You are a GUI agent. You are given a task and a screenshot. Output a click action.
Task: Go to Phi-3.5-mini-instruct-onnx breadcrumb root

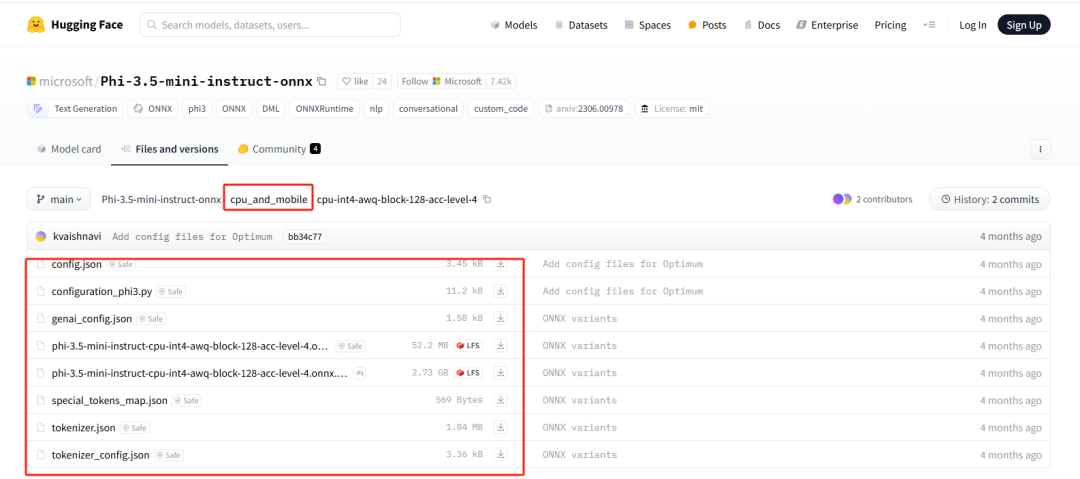tap(161, 199)
